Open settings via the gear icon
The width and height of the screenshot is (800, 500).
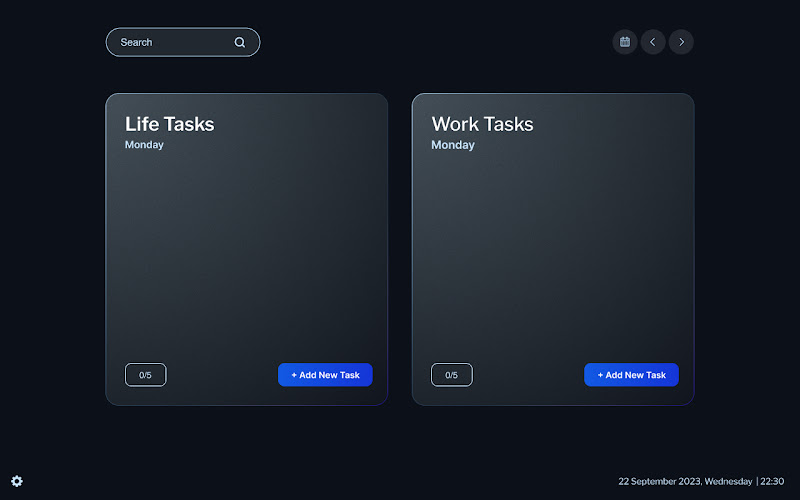coord(17,481)
